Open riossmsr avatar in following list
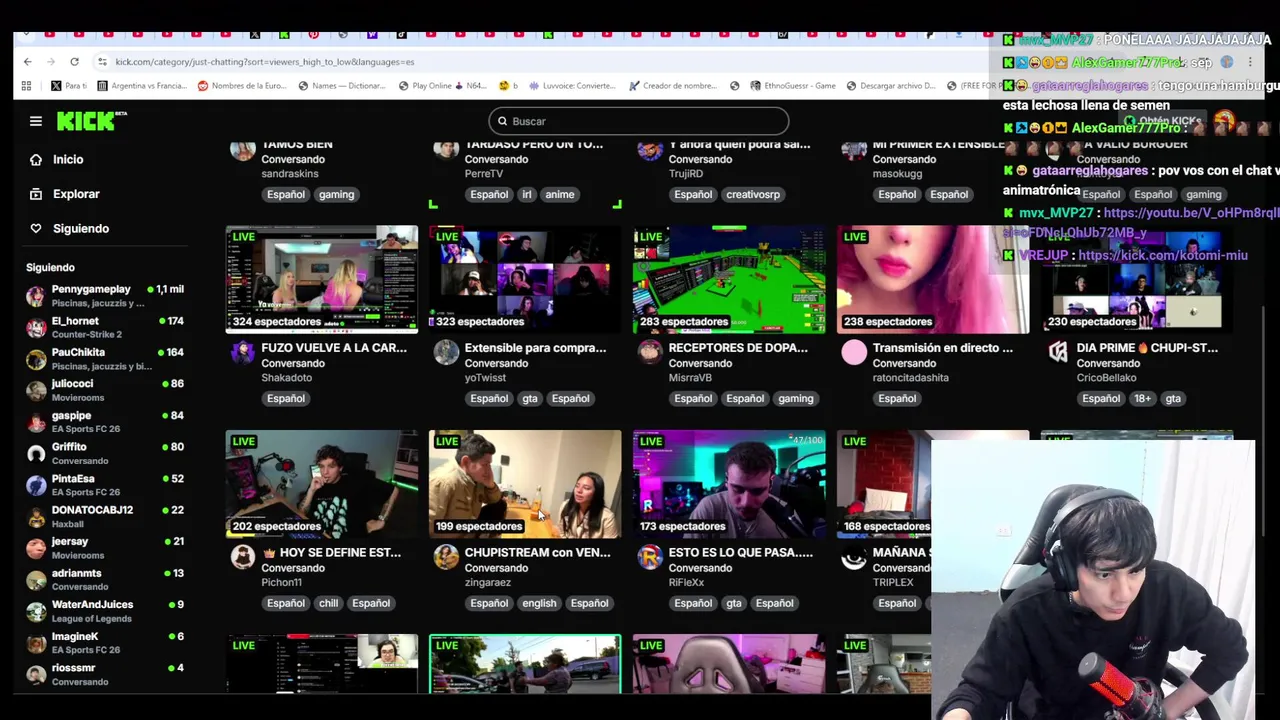 pos(36,674)
